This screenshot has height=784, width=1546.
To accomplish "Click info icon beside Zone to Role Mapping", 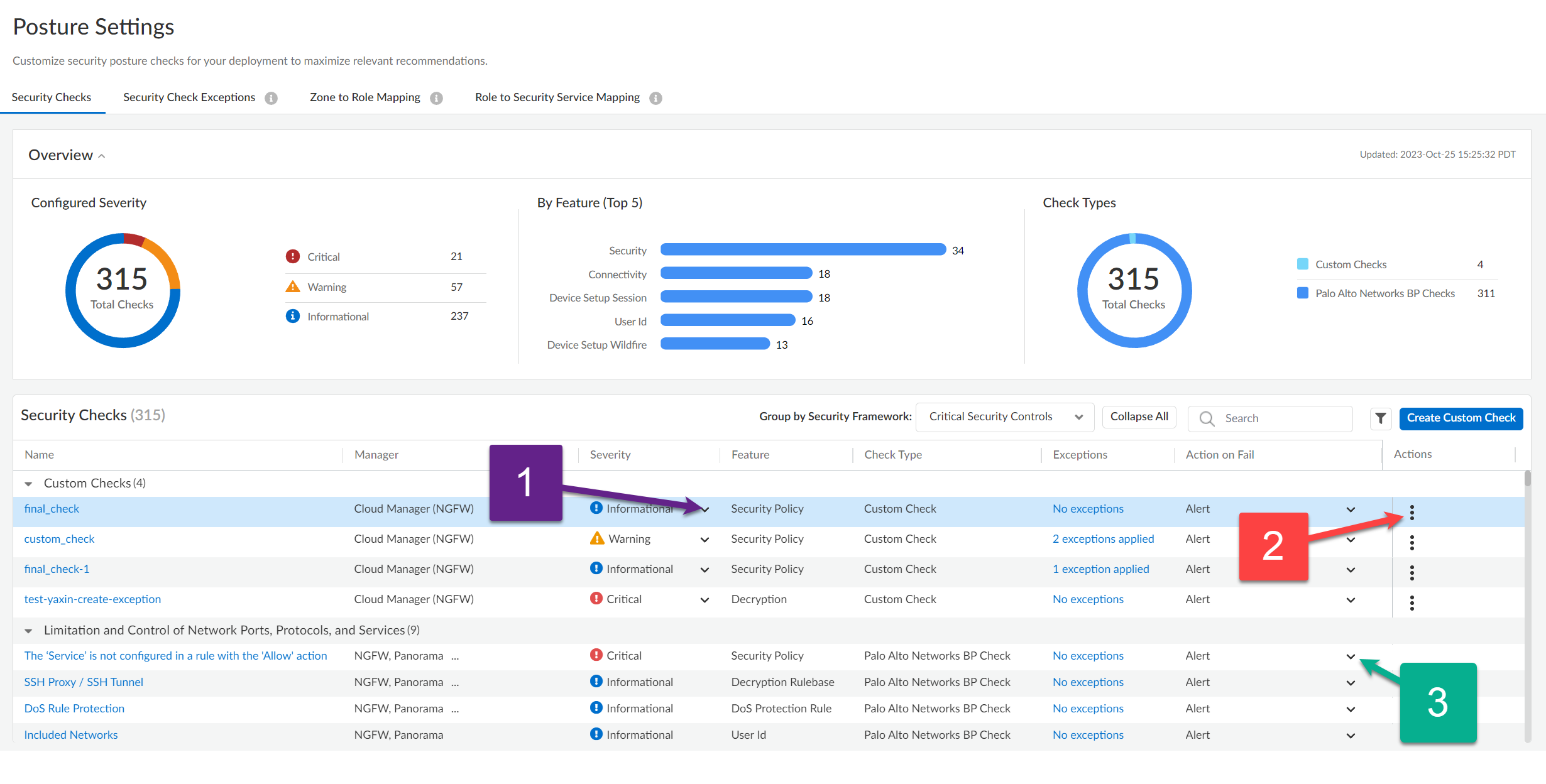I will pyautogui.click(x=436, y=98).
